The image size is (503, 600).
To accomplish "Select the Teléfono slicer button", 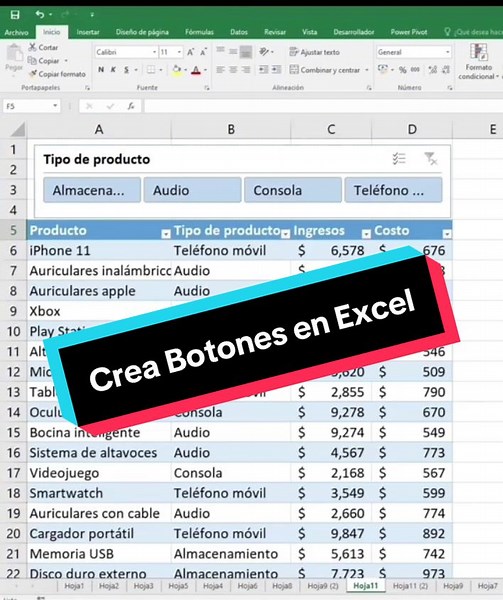I will [394, 190].
